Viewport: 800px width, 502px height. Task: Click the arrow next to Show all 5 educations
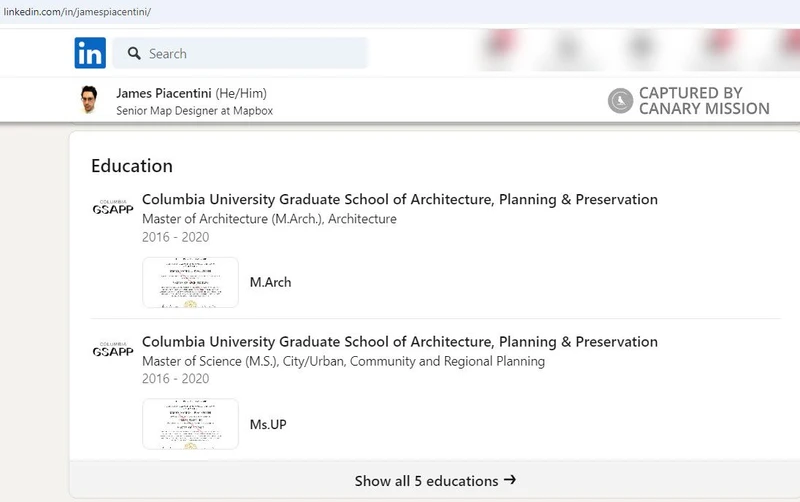[x=510, y=480]
